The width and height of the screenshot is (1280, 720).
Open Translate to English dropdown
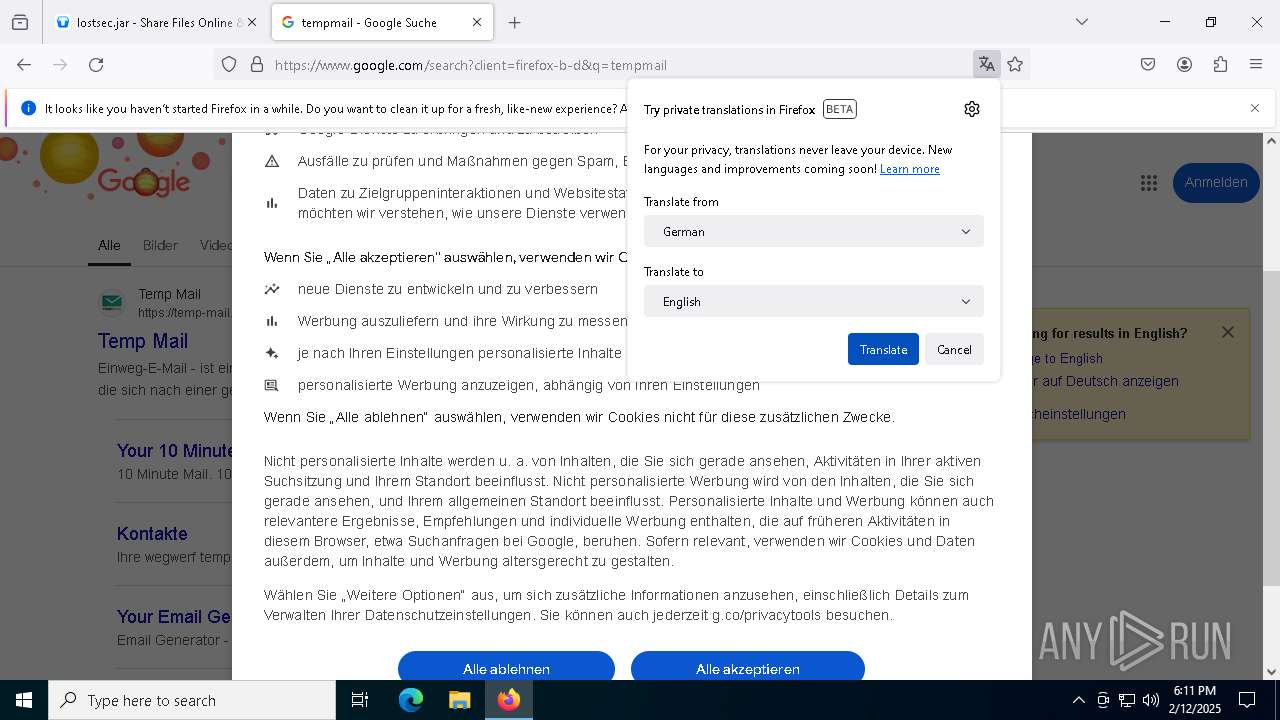814,301
